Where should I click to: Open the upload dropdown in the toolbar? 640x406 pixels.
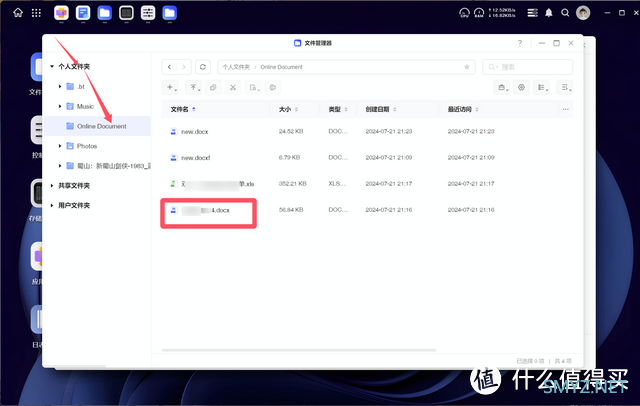[x=195, y=87]
